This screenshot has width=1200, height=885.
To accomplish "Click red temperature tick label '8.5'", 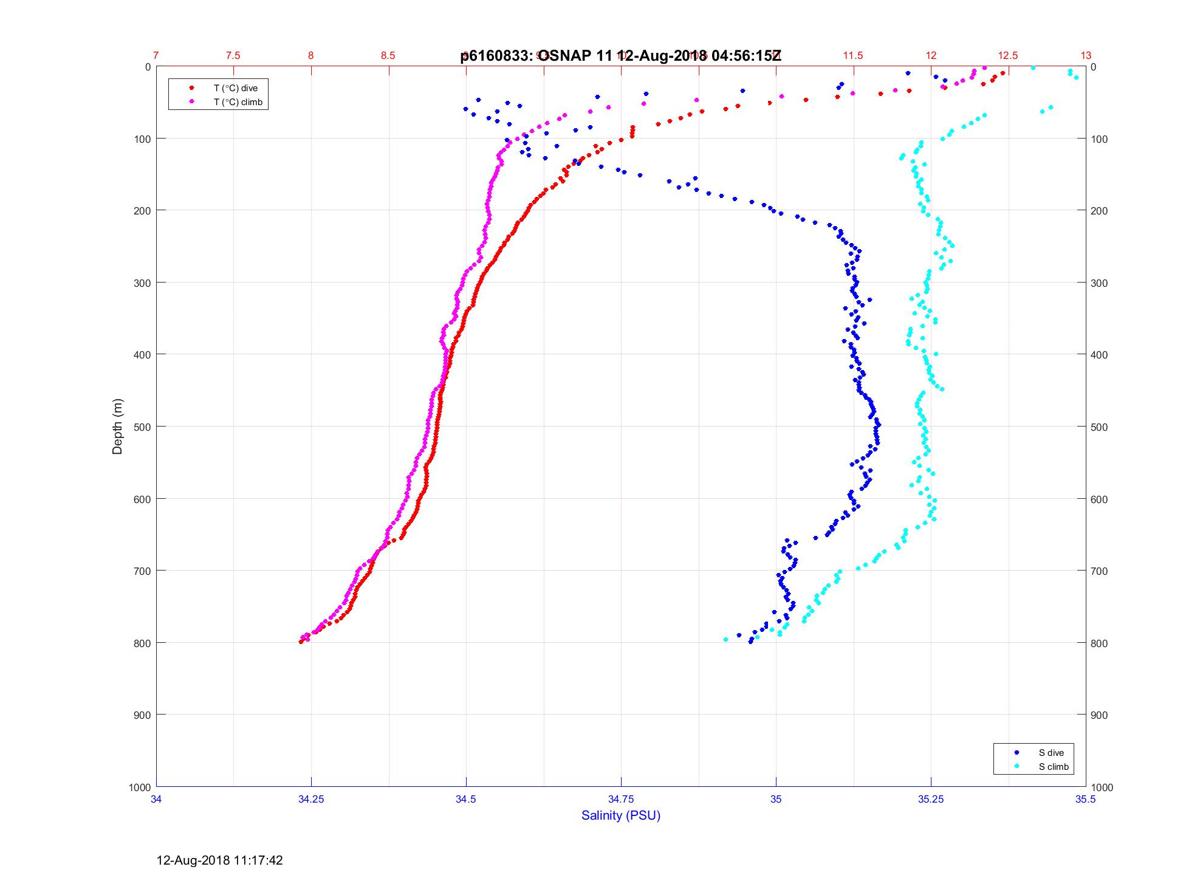I will click(x=389, y=55).
